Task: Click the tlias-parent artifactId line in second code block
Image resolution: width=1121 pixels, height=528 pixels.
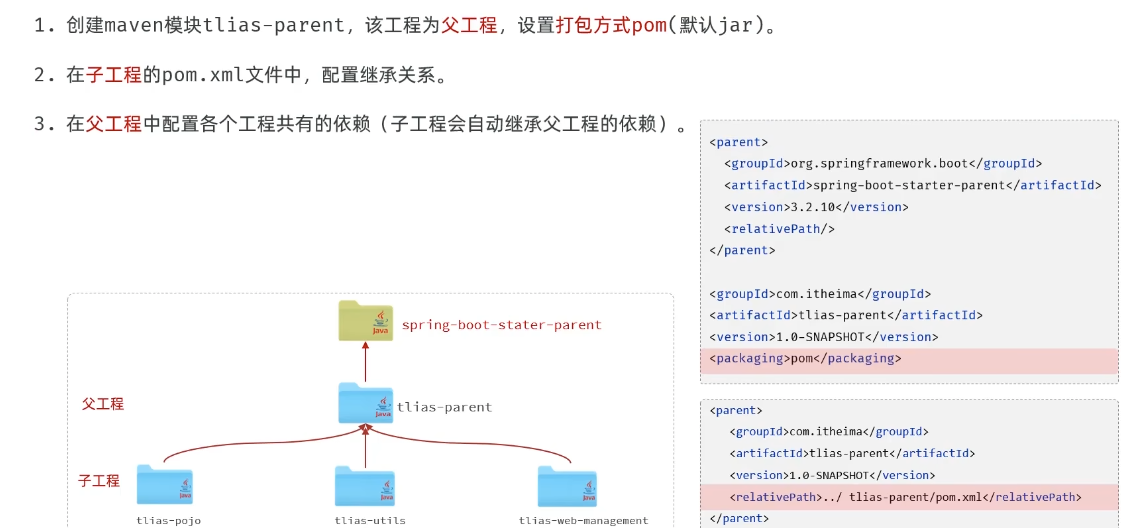Action: point(852,453)
